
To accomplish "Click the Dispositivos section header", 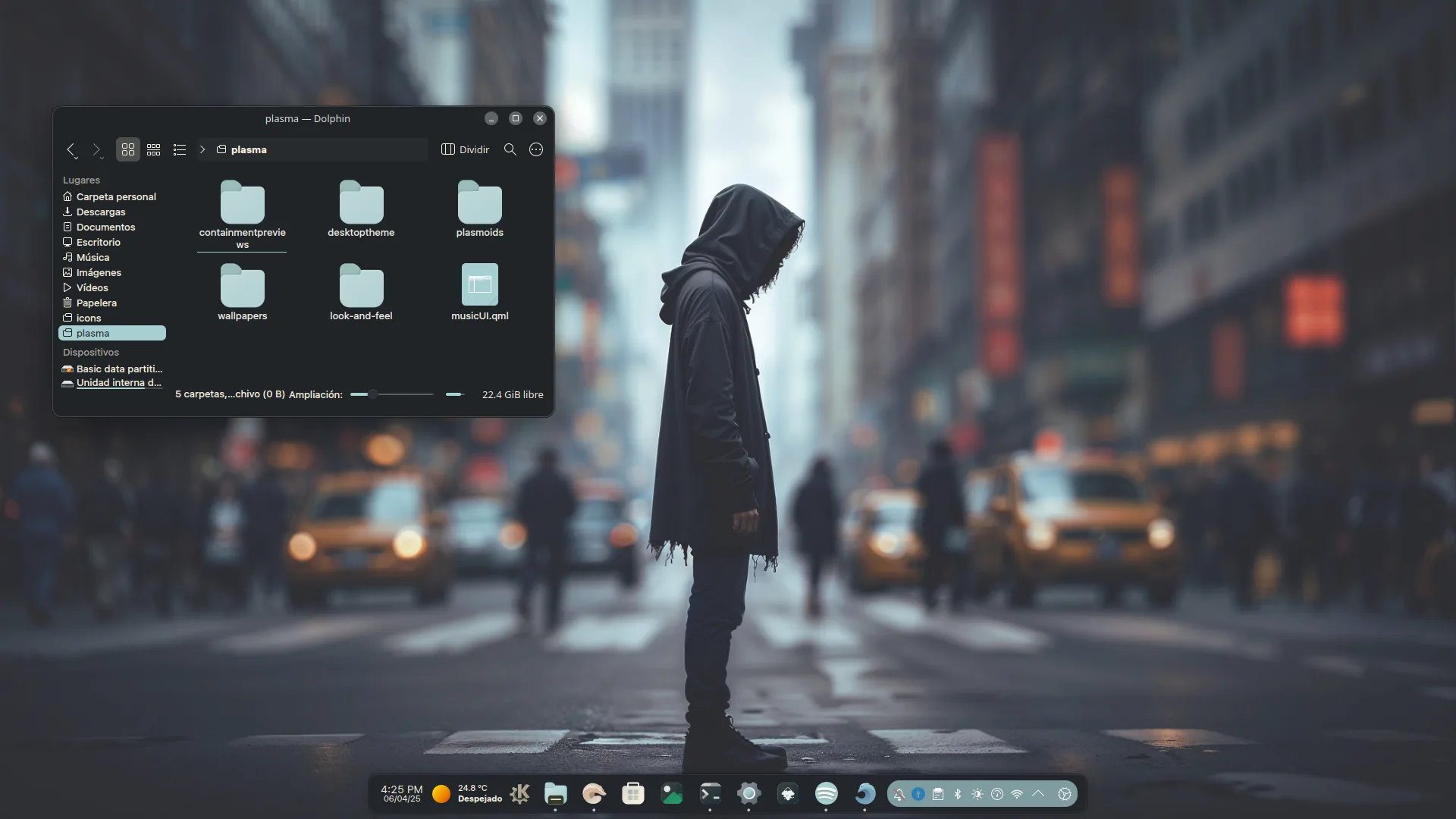I will (x=91, y=353).
